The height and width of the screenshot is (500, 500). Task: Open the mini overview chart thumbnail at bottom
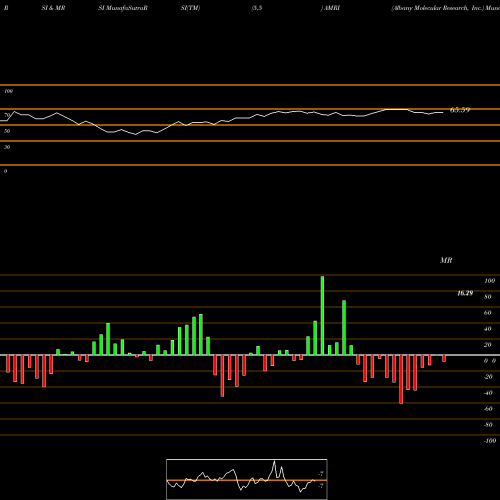coord(247,479)
